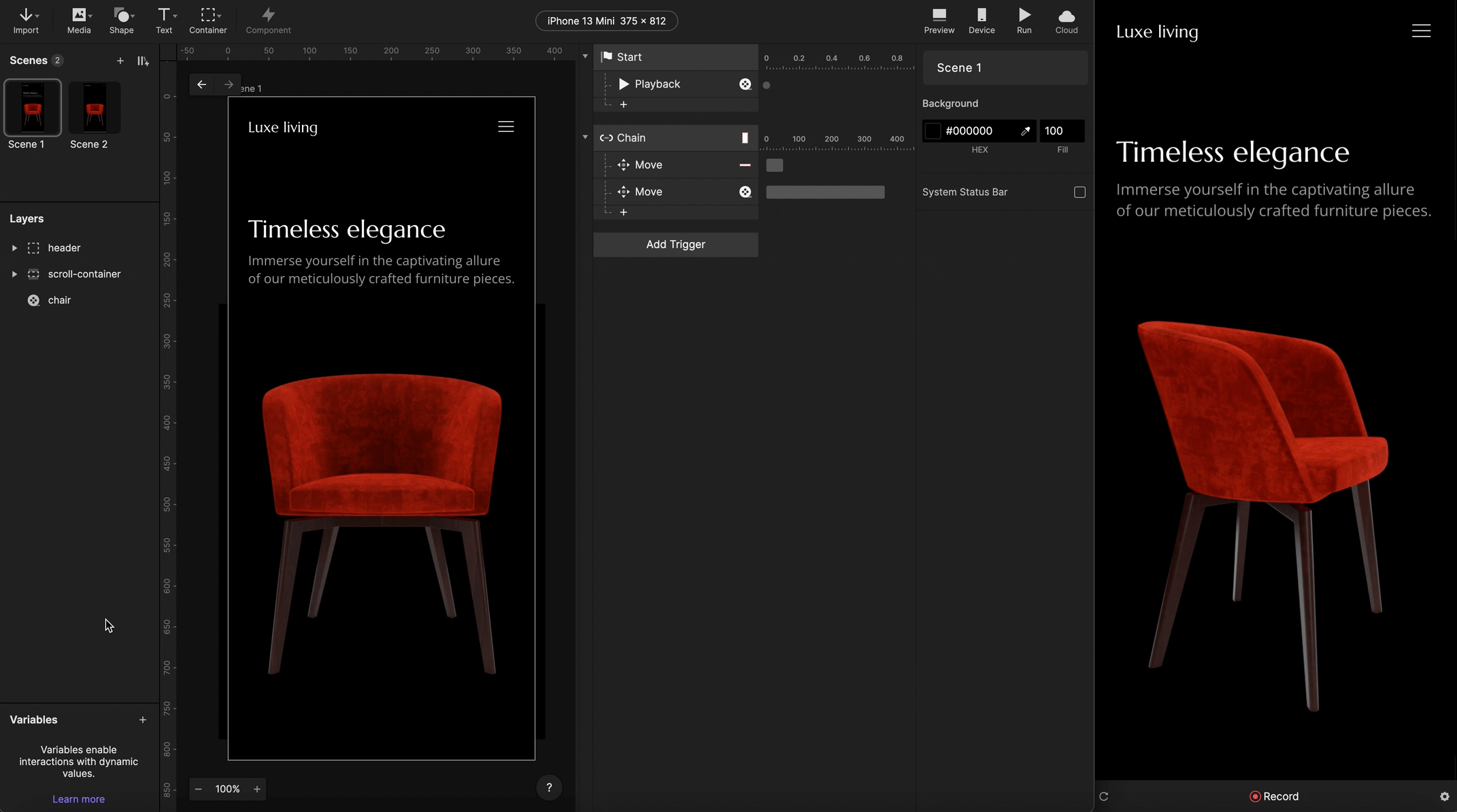This screenshot has height=812, width=1457.
Task: Expand the scroll-container layer
Action: [14, 274]
